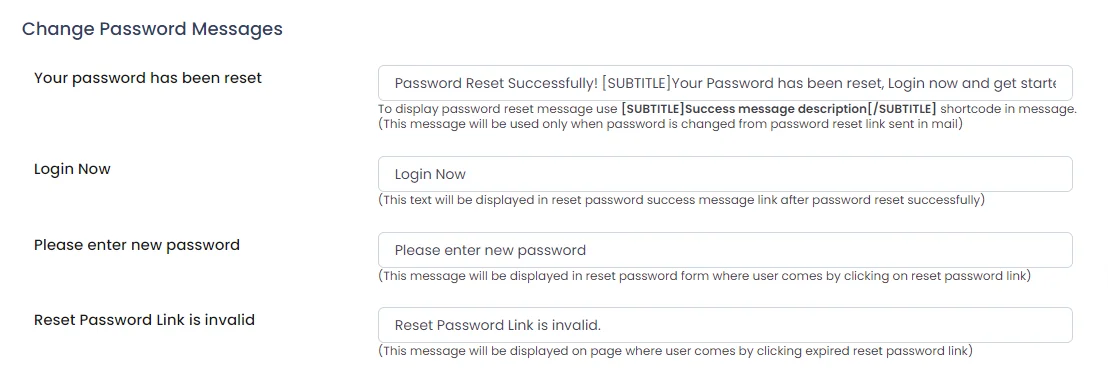This screenshot has width=1108, height=381.
Task: Click the 'Your password has been reset' label
Action: [x=148, y=78]
